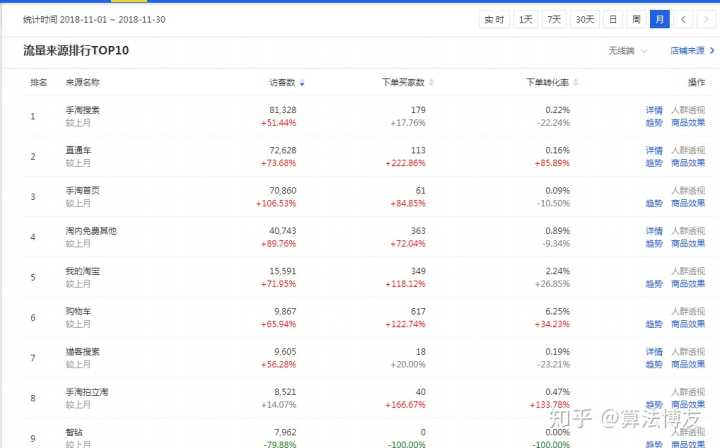720x448 pixels.
Task: Click visitor count 81,328
Action: [282, 110]
